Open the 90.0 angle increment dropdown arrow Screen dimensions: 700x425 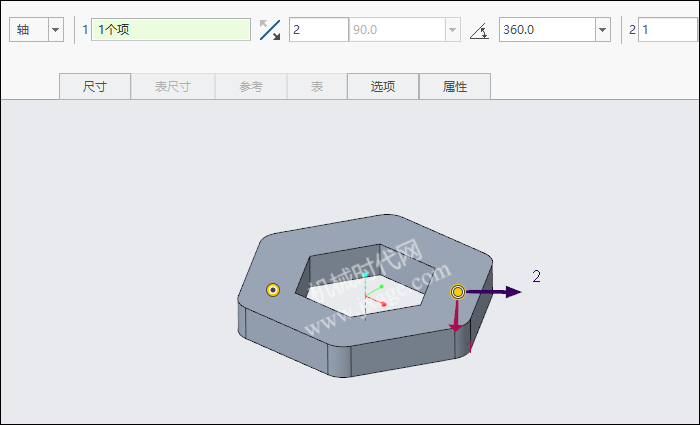point(452,30)
